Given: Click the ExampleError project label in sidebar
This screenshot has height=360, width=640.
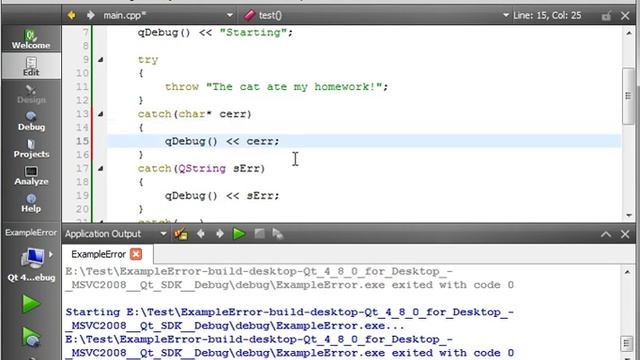Looking at the screenshot, I should click(x=31, y=233).
